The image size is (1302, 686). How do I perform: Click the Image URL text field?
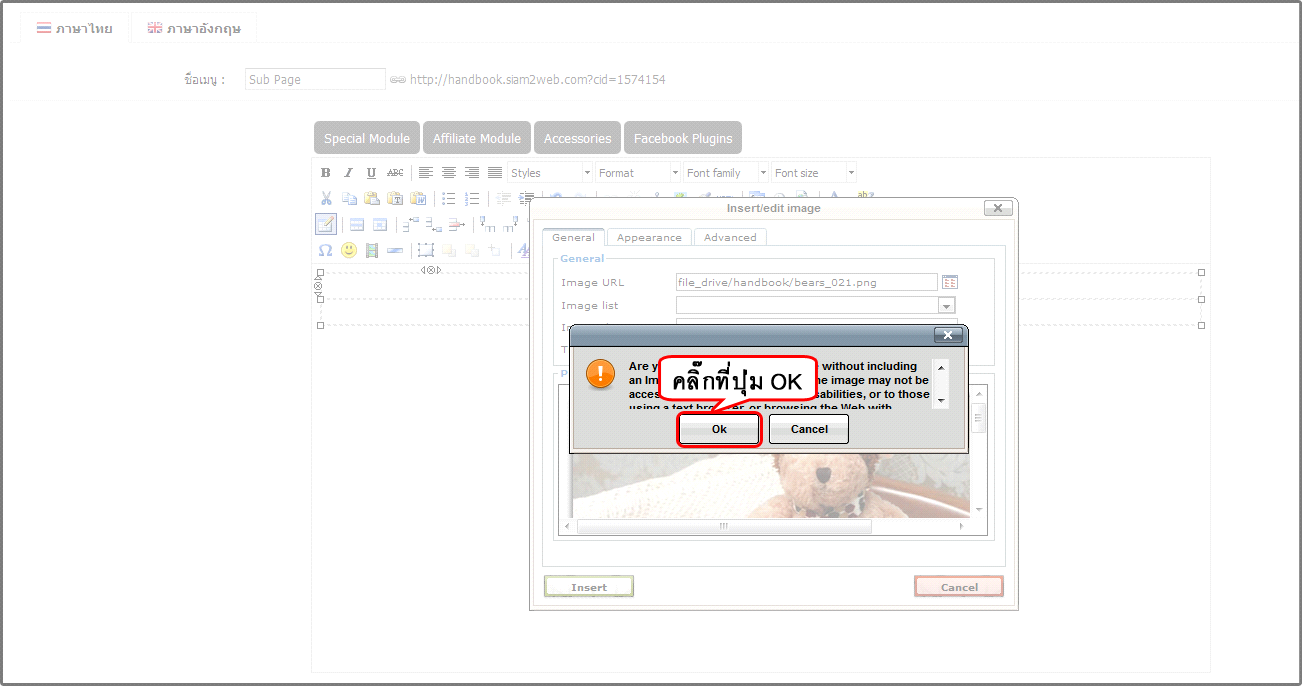click(807, 282)
